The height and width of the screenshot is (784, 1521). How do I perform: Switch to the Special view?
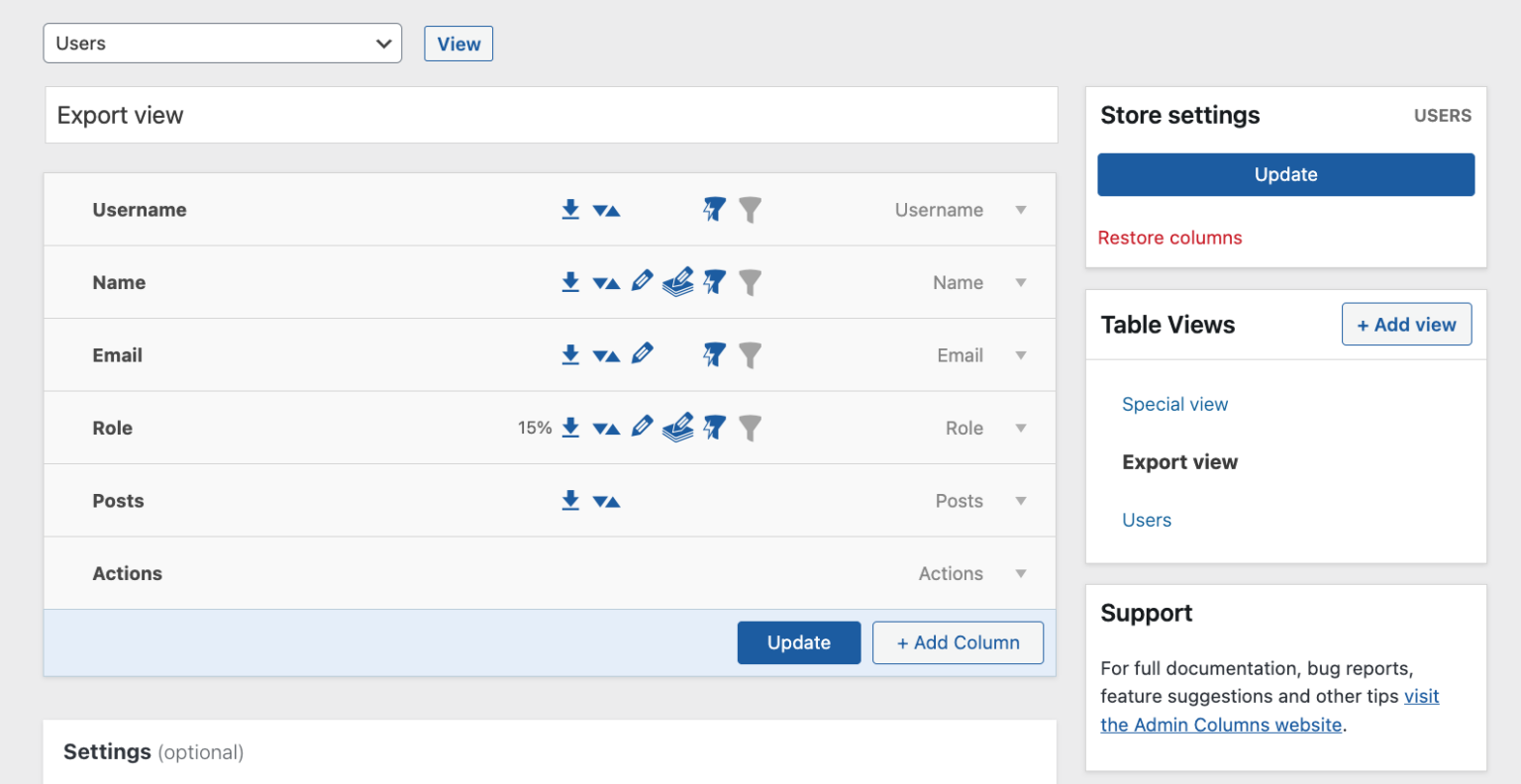point(1174,404)
